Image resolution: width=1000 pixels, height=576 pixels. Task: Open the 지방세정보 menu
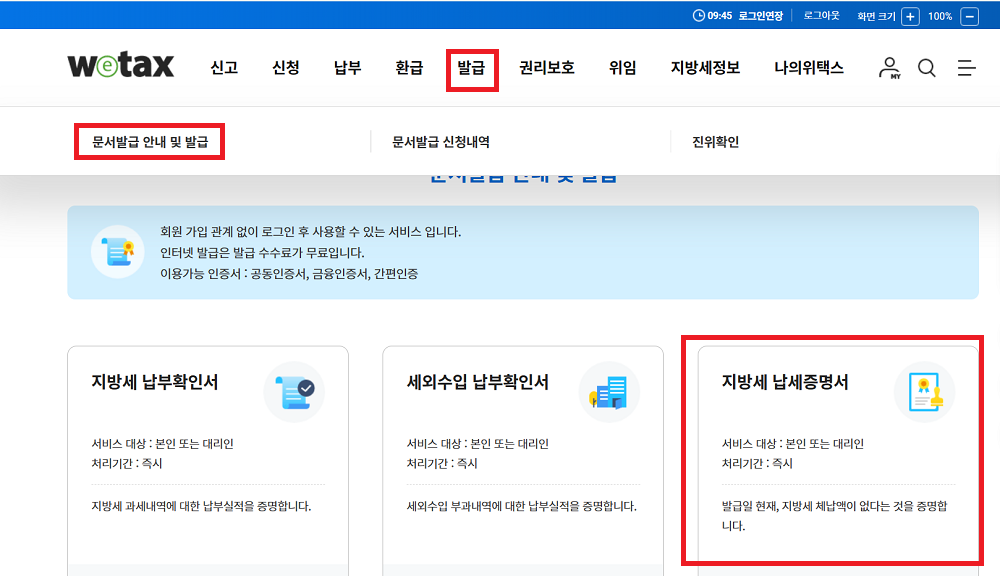pos(704,68)
